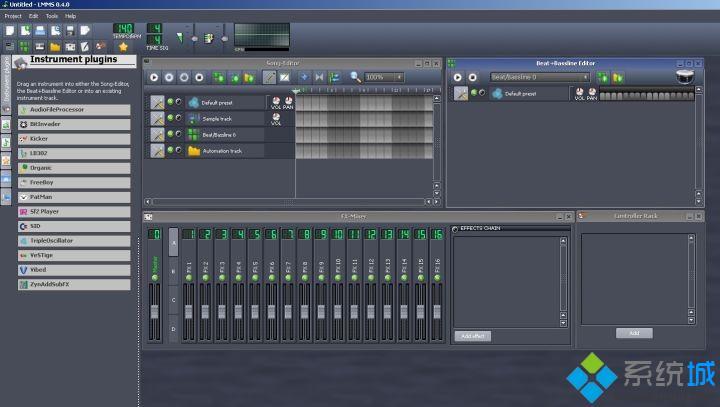
Task: Click master volume slider in main toolbar
Action: pyautogui.click(x=195, y=37)
